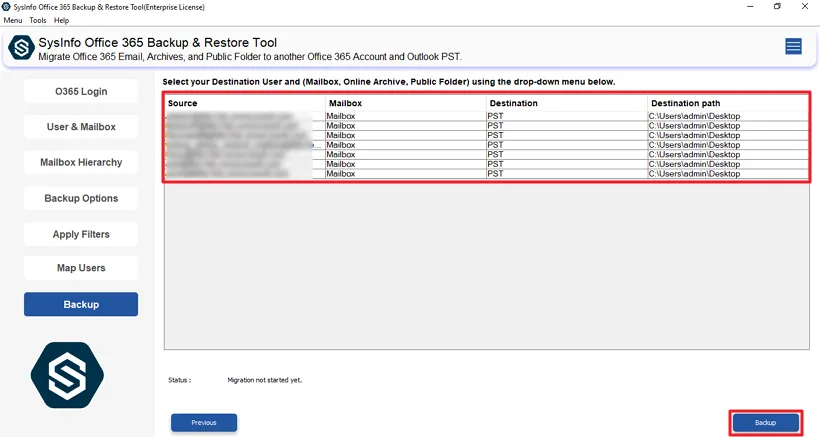The height and width of the screenshot is (437, 820).
Task: Open the Backup Options step
Action: tap(81, 199)
